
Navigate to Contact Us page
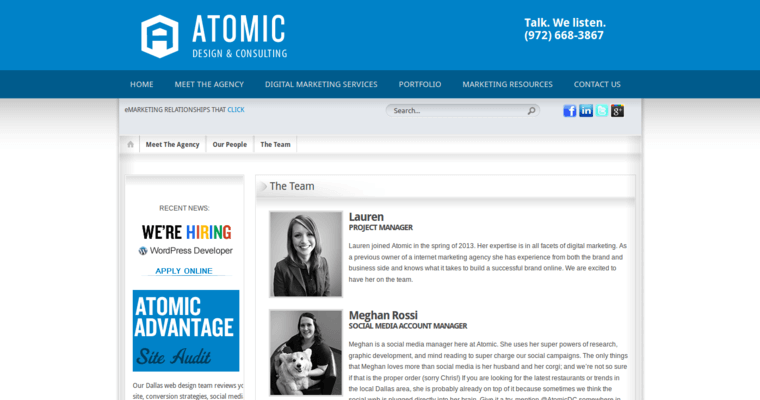click(597, 85)
